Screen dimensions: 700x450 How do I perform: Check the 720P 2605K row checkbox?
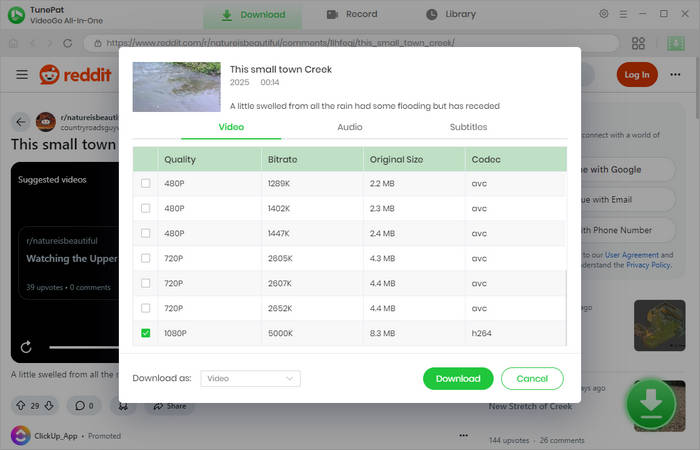click(146, 258)
